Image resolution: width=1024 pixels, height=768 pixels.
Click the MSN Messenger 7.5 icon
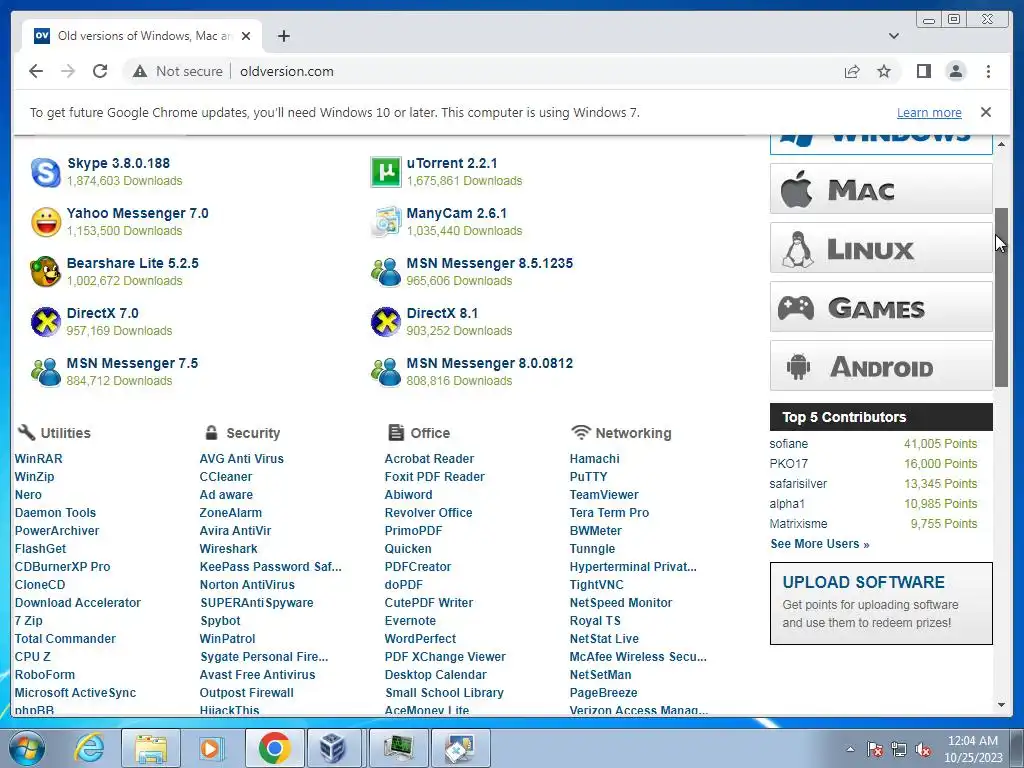pos(46,372)
